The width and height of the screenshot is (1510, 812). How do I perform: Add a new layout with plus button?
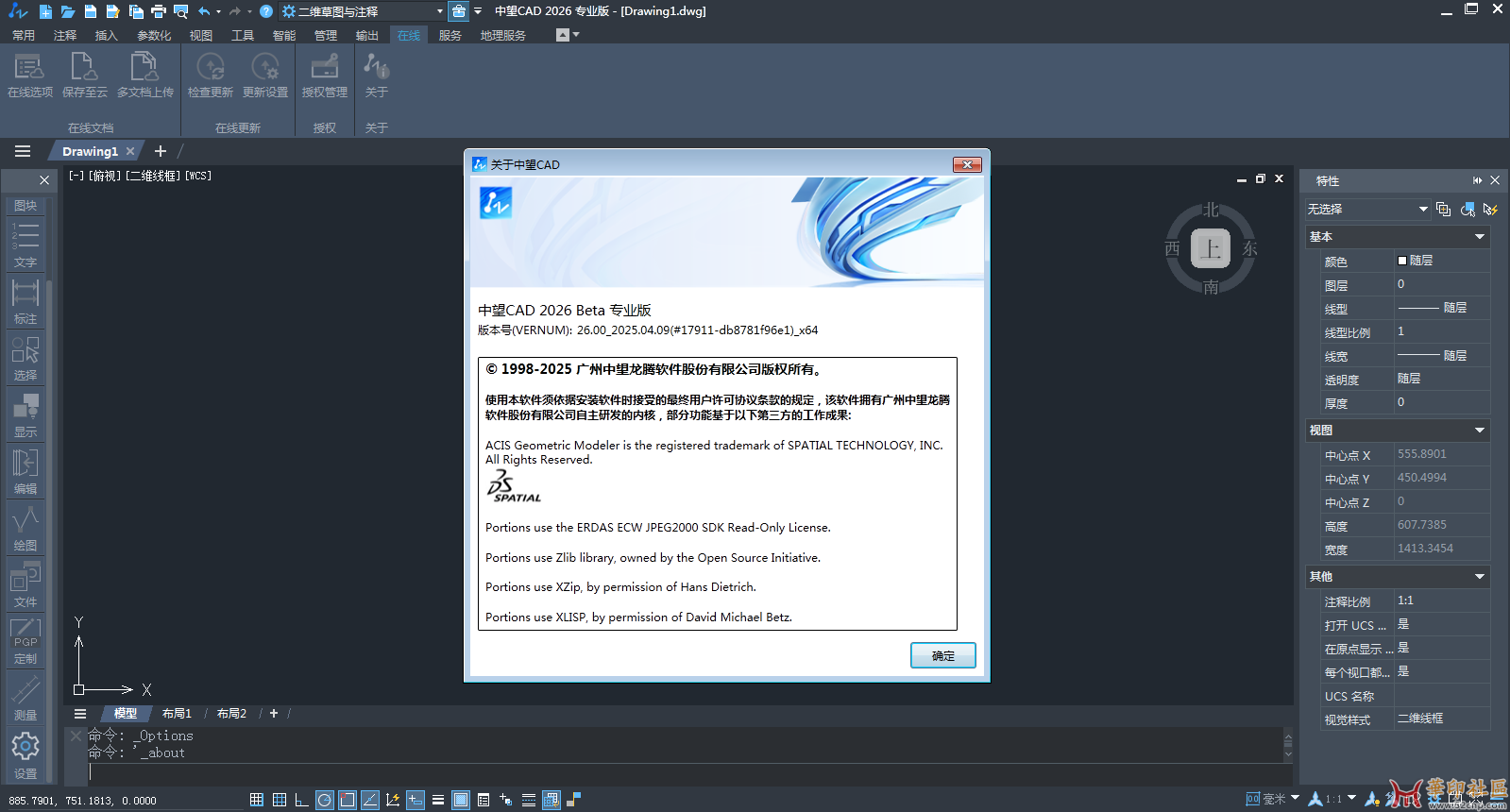pyautogui.click(x=274, y=714)
